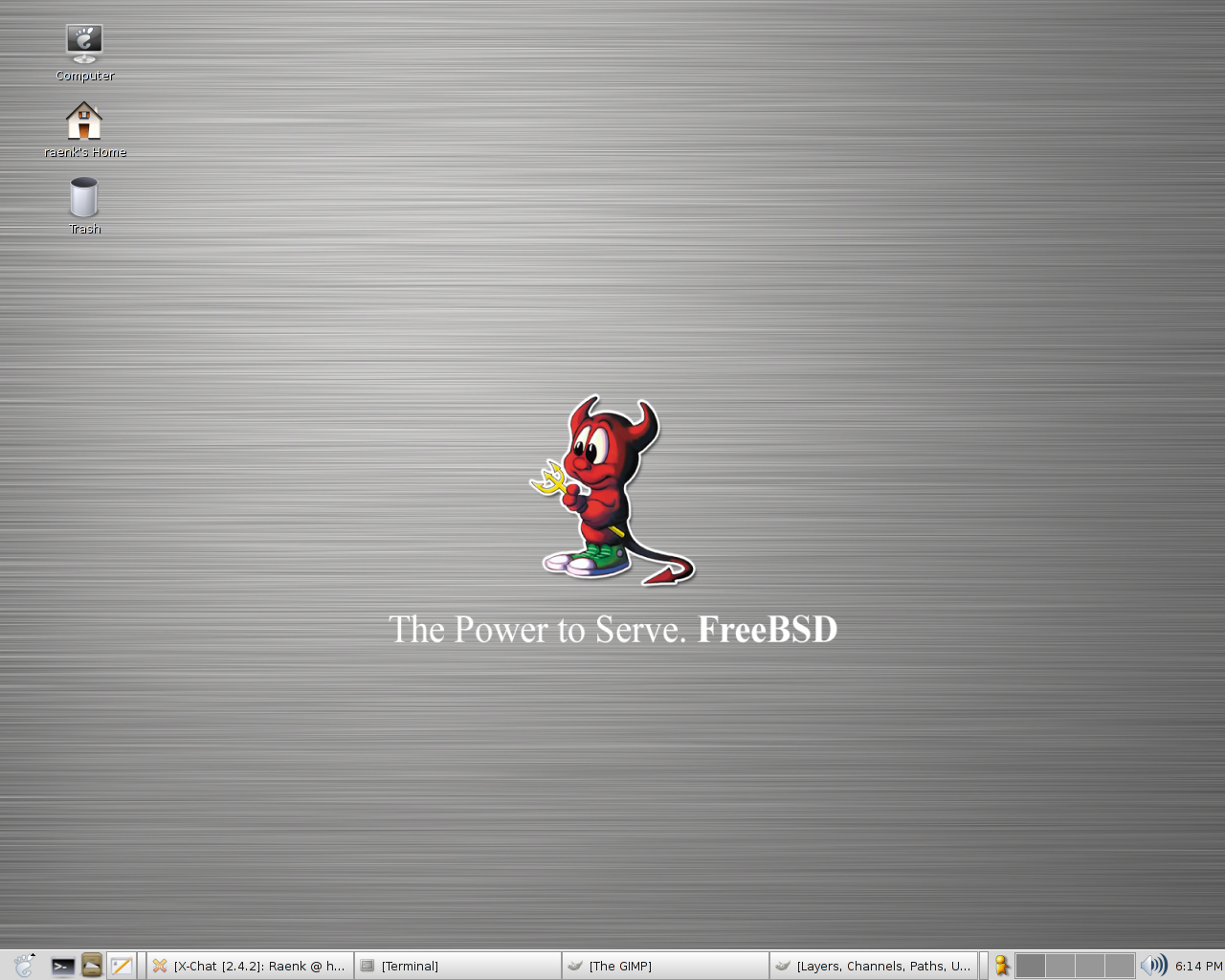
Task: Switch to the first workspace
Action: point(1030,966)
